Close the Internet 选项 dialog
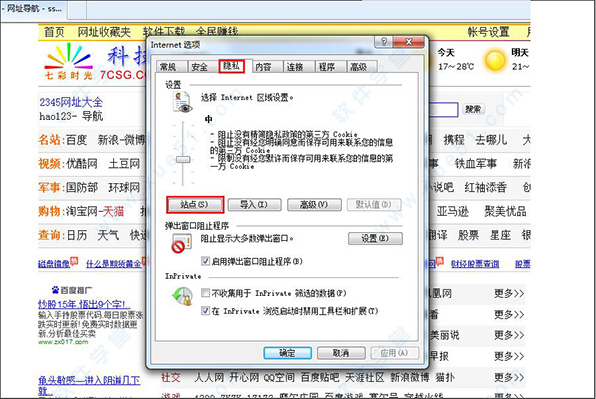This screenshot has height=399, width=596. (x=409, y=41)
